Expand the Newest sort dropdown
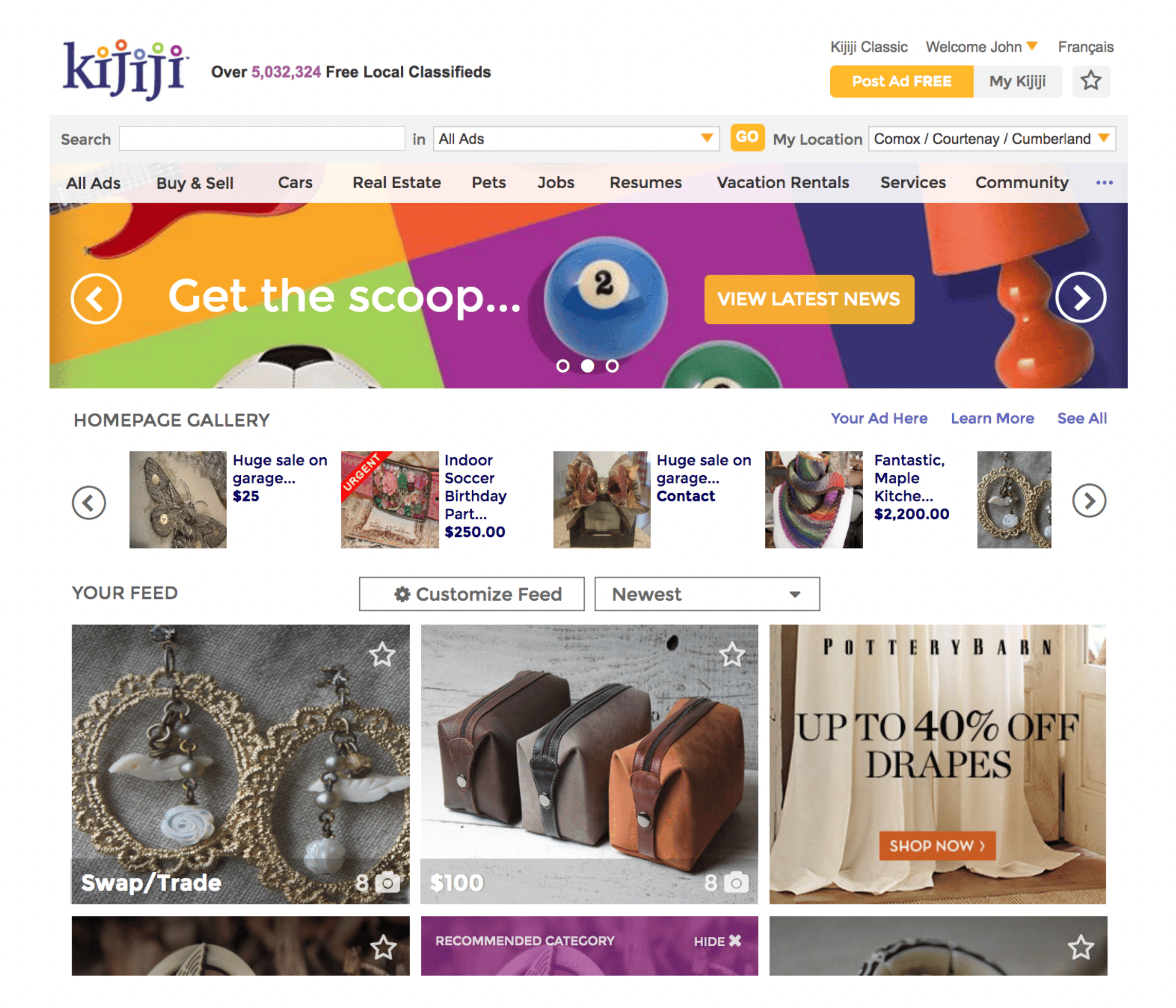The width and height of the screenshot is (1176, 1008). (x=707, y=594)
